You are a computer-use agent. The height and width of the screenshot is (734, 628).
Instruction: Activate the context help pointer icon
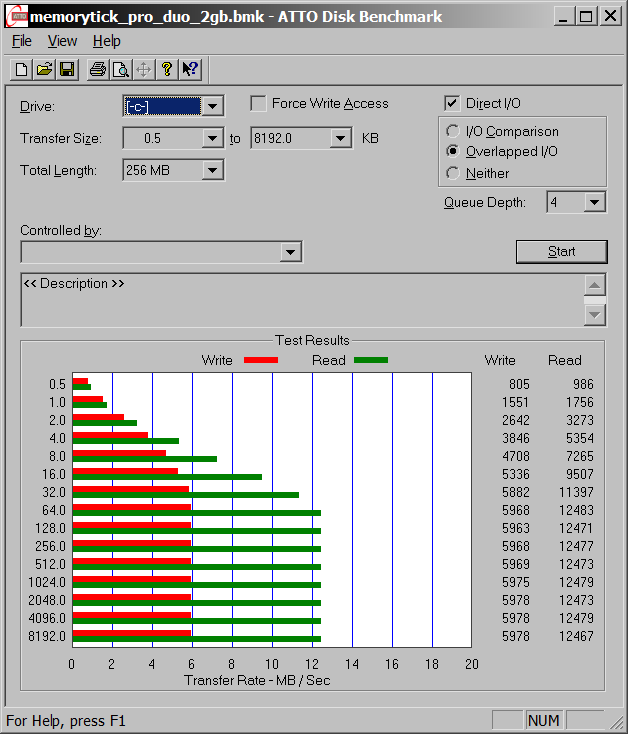tap(190, 69)
